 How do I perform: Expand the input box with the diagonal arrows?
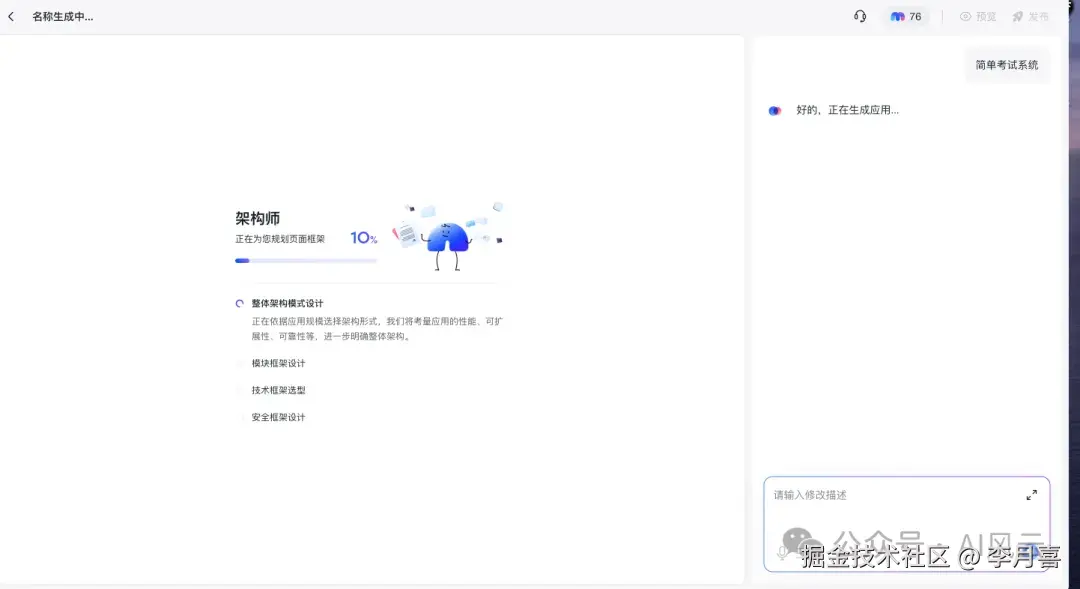click(x=1032, y=494)
